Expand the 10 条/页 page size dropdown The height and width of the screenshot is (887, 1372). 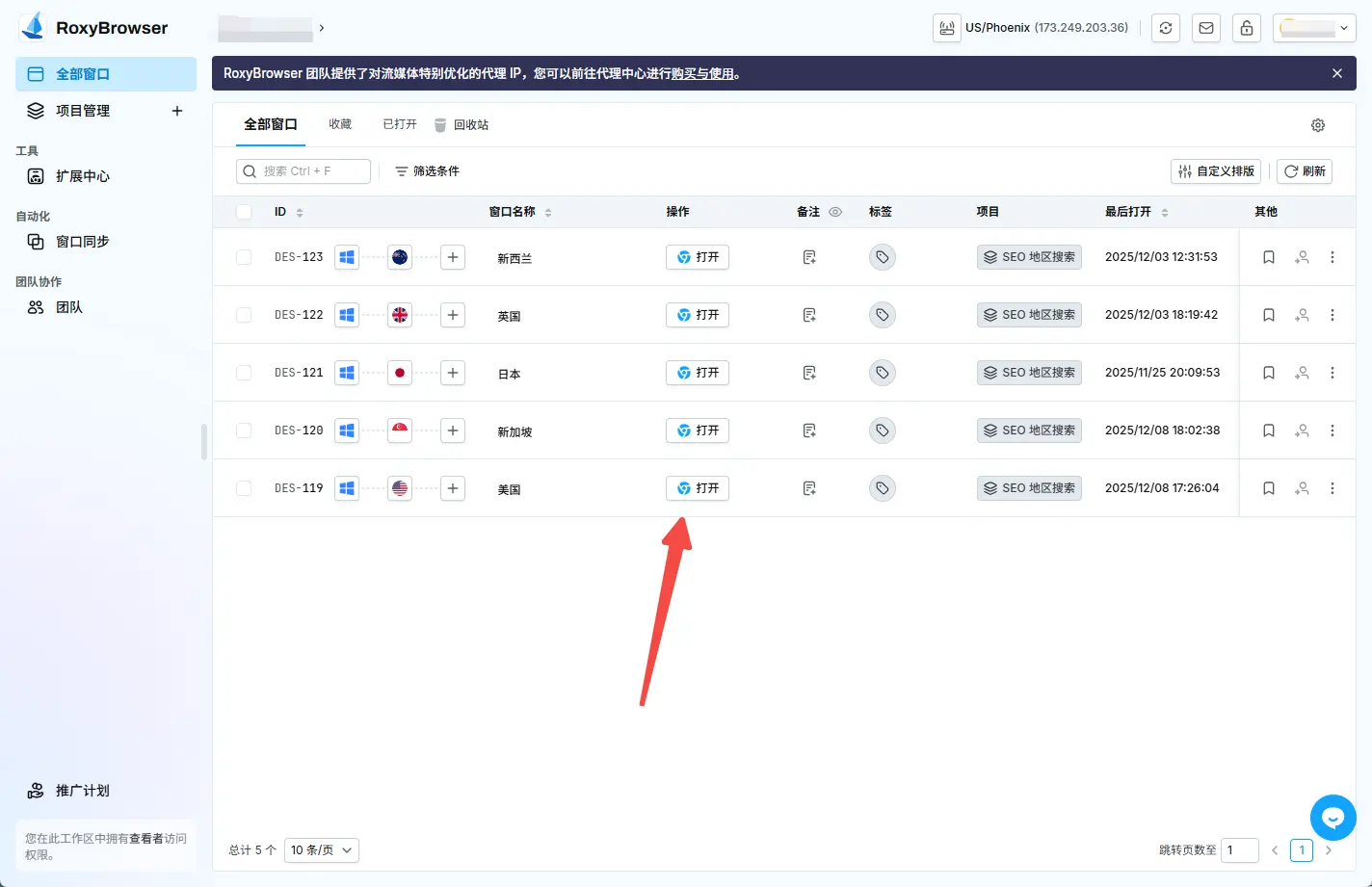tap(321, 850)
